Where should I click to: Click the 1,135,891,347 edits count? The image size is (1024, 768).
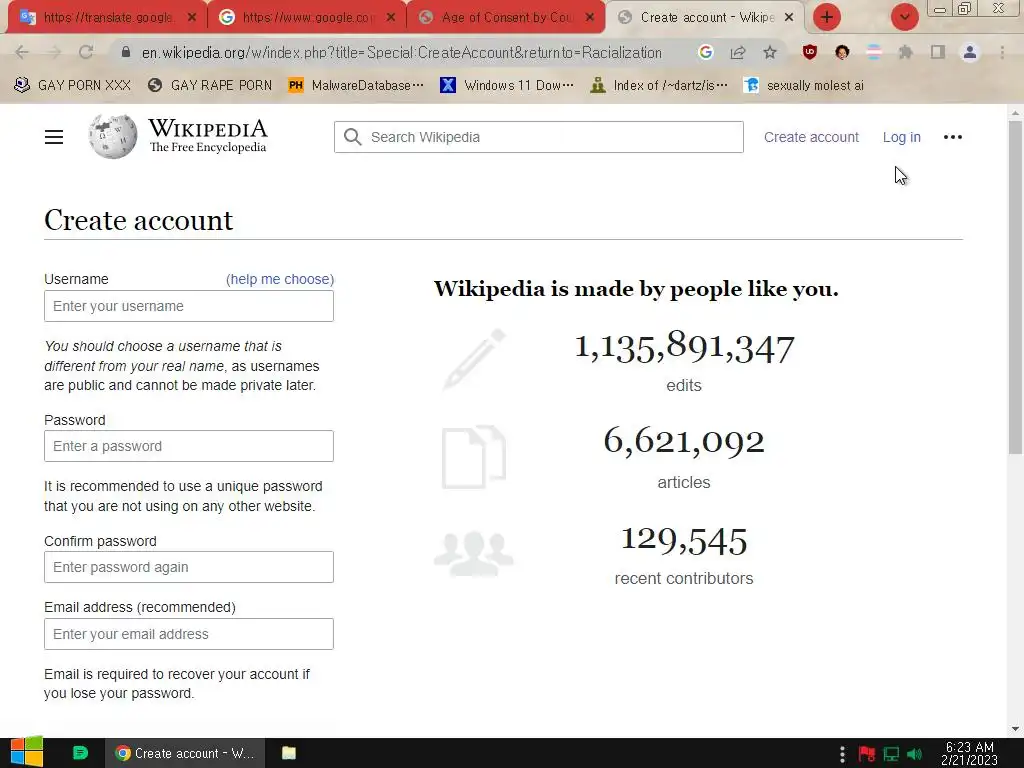click(684, 347)
